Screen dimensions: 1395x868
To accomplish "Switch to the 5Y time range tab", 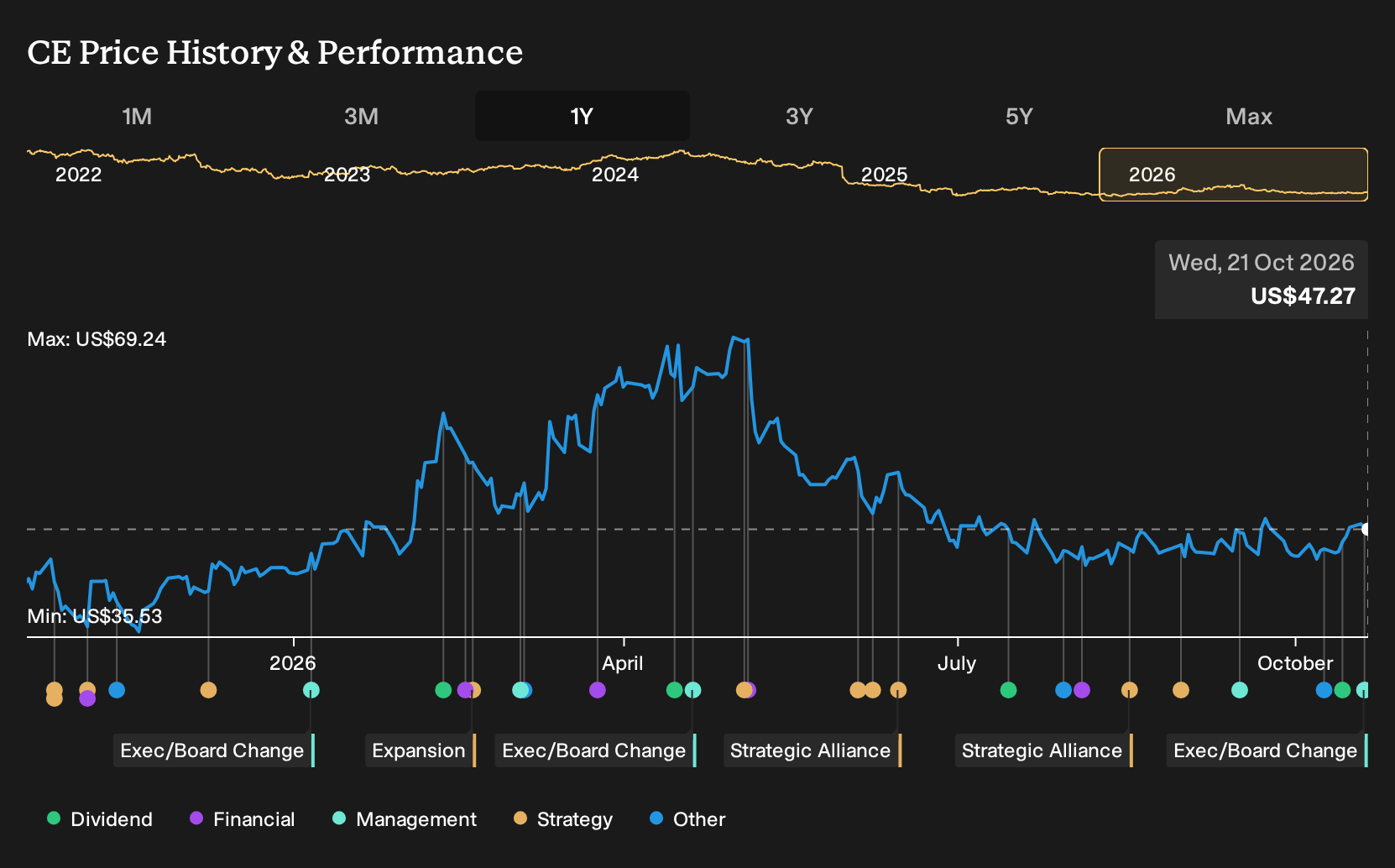I will coord(1019,116).
